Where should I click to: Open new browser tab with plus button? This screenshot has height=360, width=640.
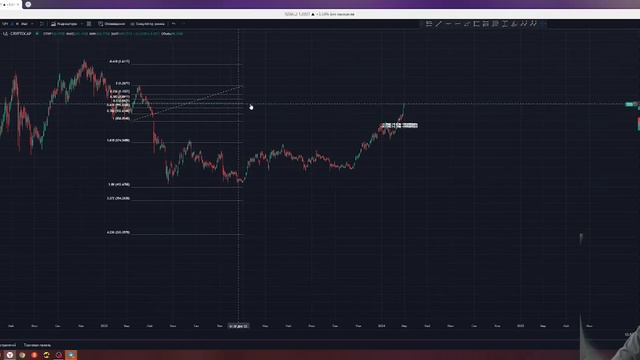tap(28, 4)
